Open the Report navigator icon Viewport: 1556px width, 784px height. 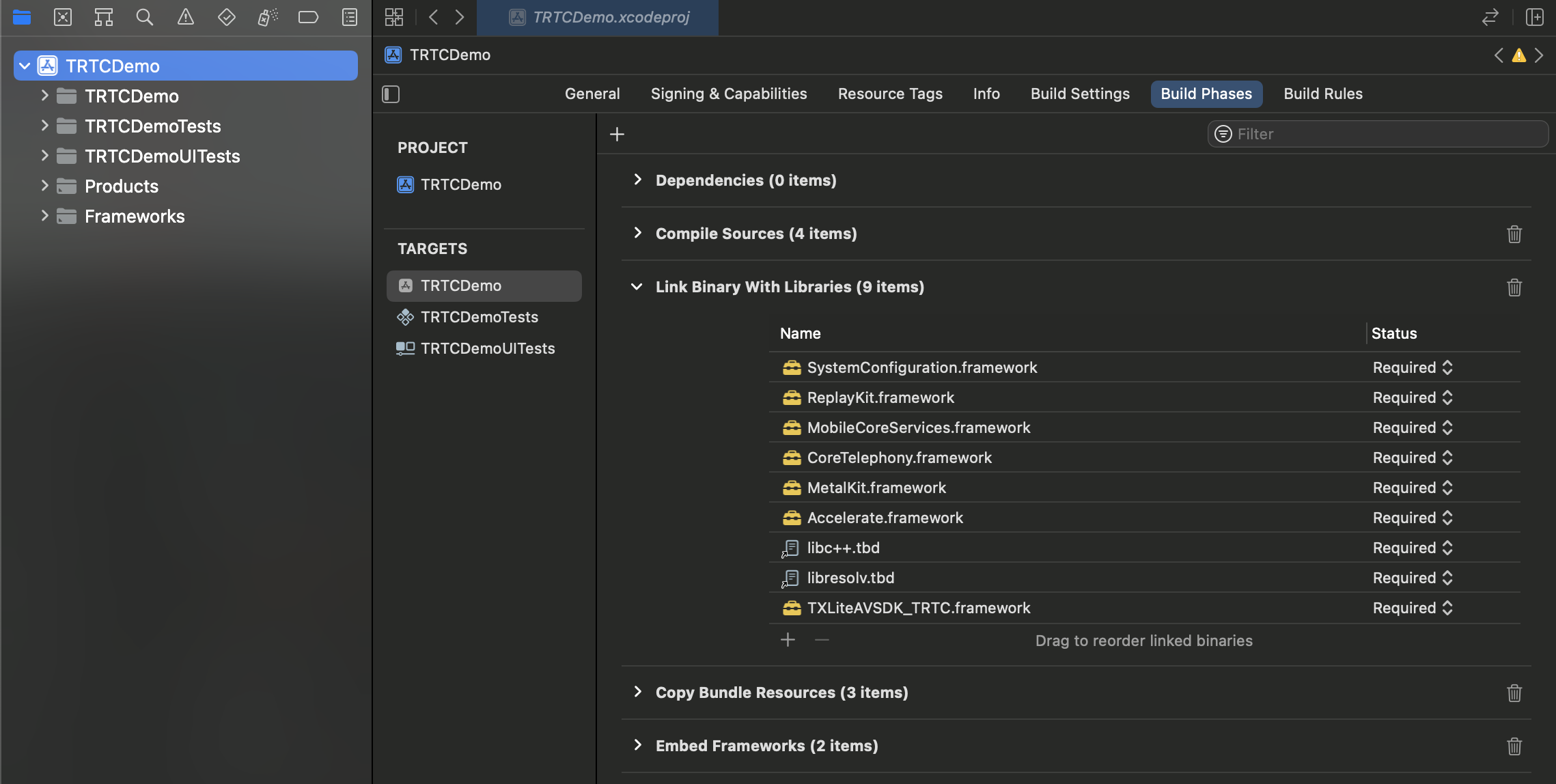tap(349, 17)
